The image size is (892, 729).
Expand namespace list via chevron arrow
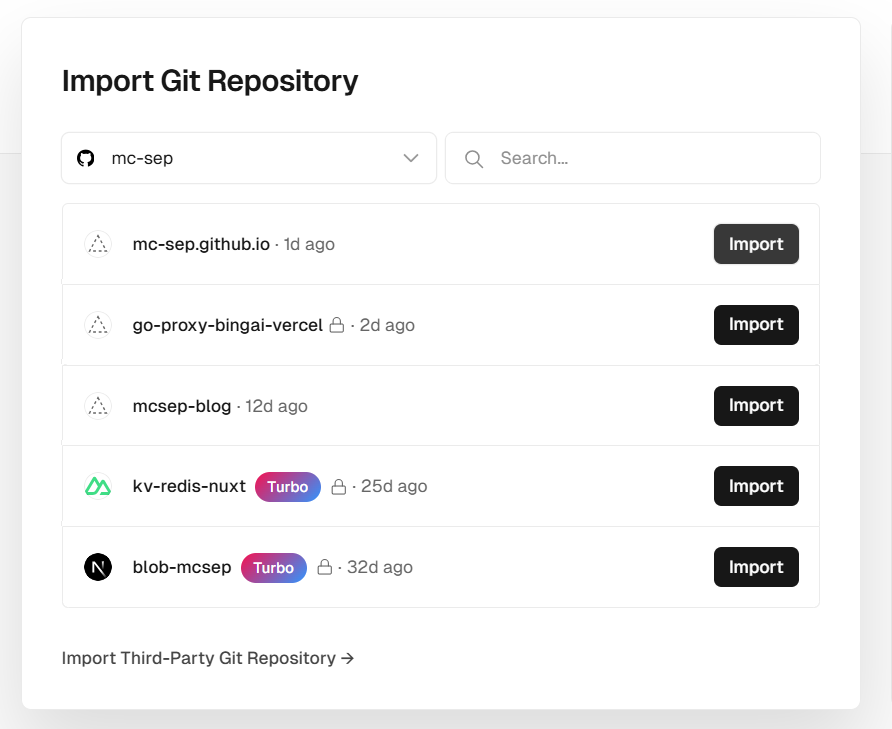coord(411,158)
